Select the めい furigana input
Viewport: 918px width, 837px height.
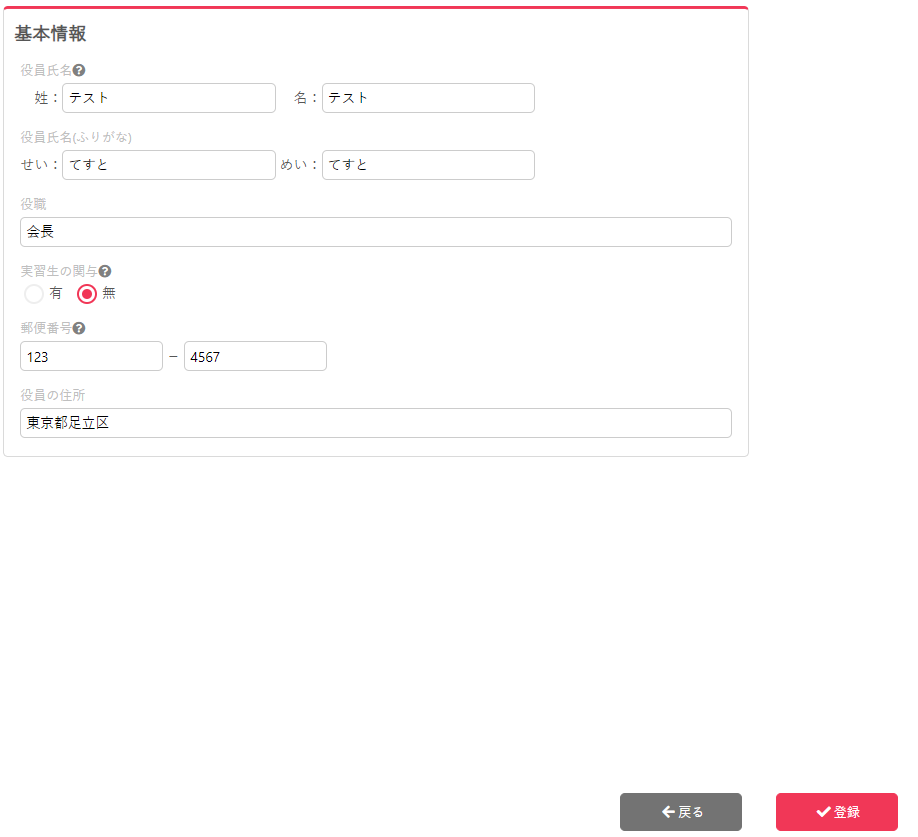(x=428, y=165)
